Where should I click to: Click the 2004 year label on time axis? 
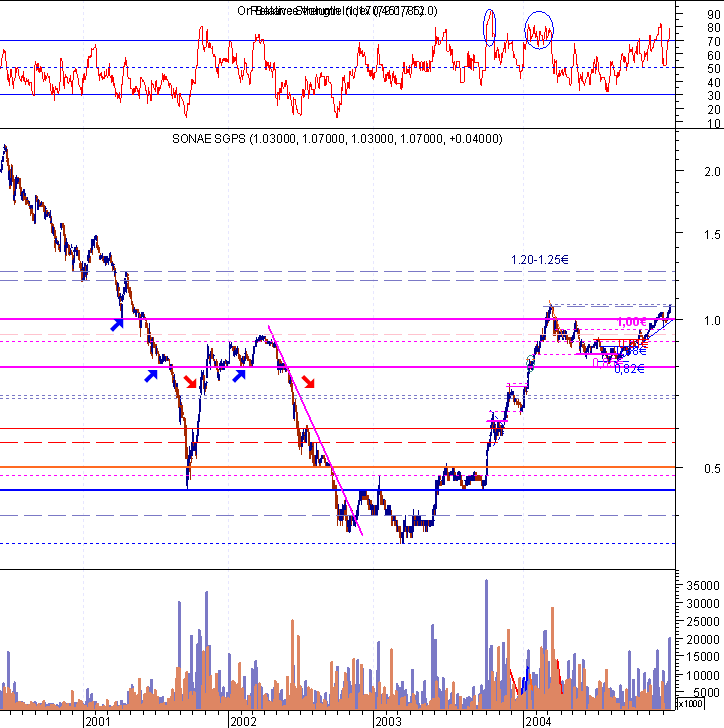pos(538,721)
